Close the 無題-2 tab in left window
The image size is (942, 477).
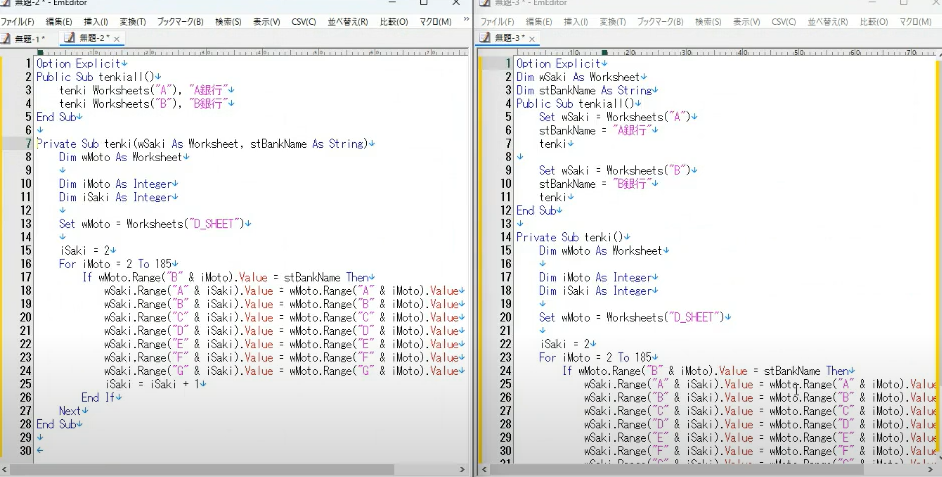[x=117, y=39]
